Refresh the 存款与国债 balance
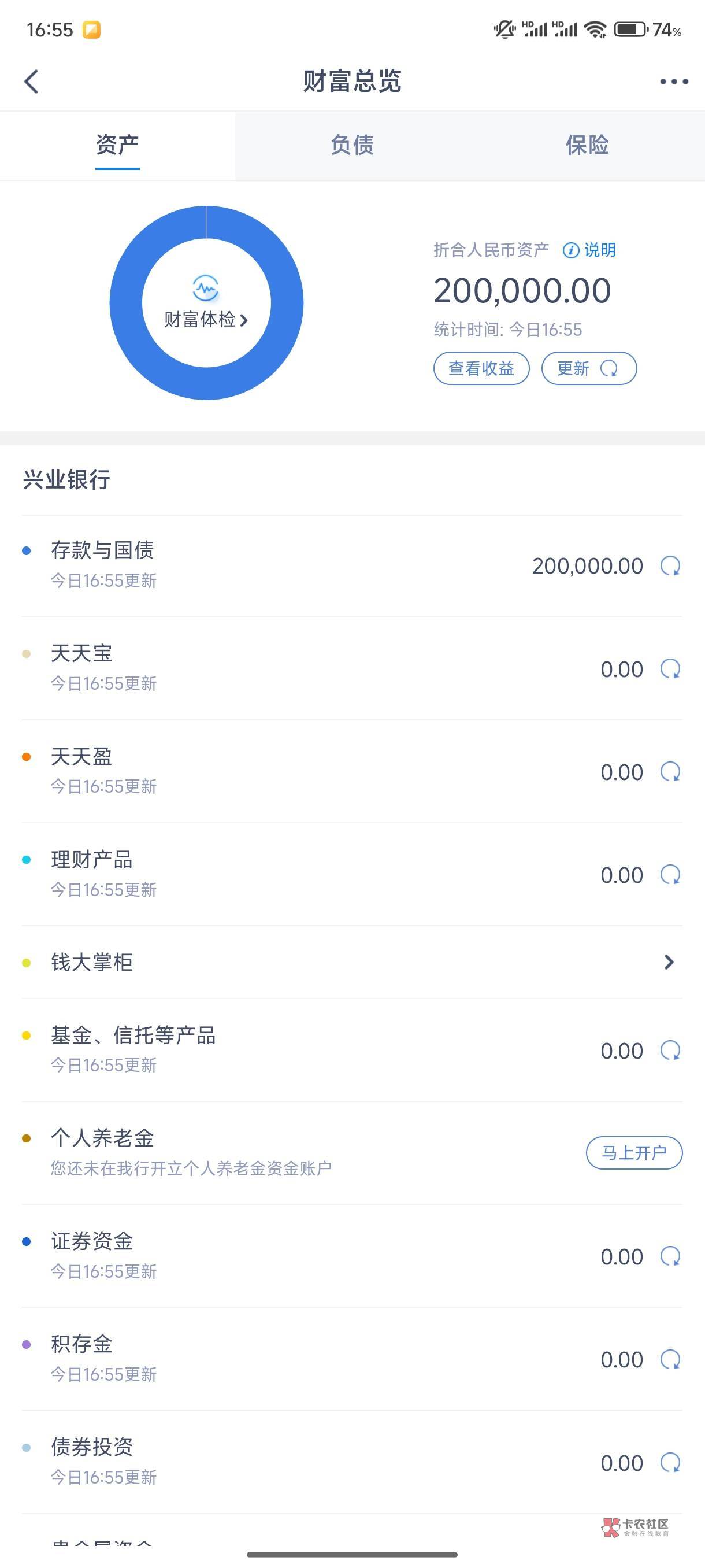 tap(670, 566)
